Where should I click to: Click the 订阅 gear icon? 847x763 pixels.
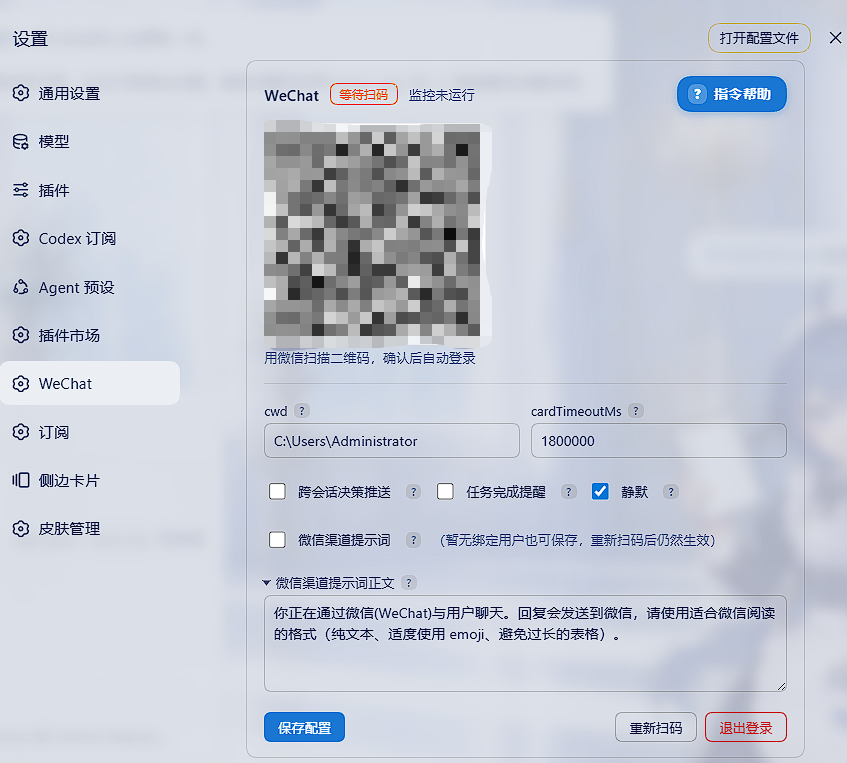pos(21,432)
